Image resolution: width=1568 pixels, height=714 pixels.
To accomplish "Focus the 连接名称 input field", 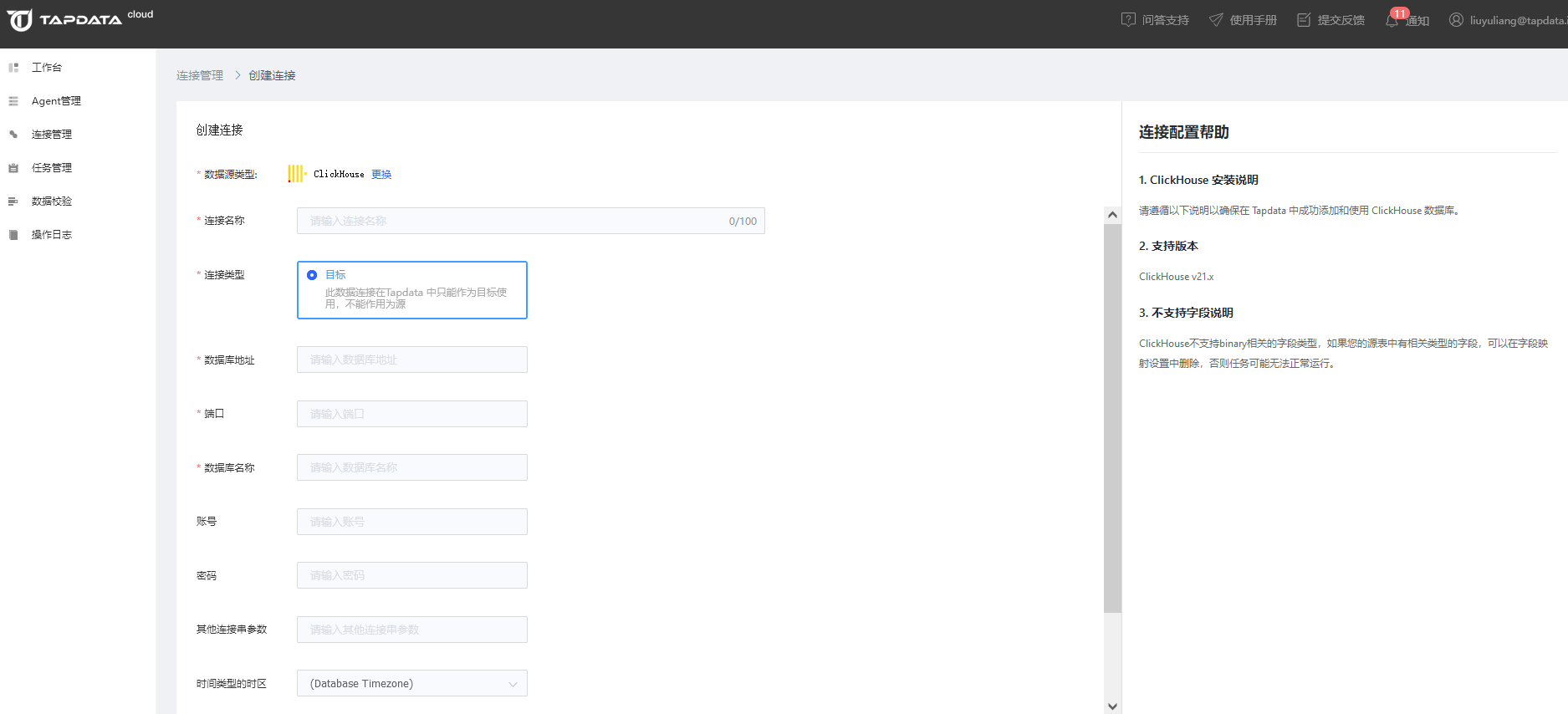I will 531,221.
